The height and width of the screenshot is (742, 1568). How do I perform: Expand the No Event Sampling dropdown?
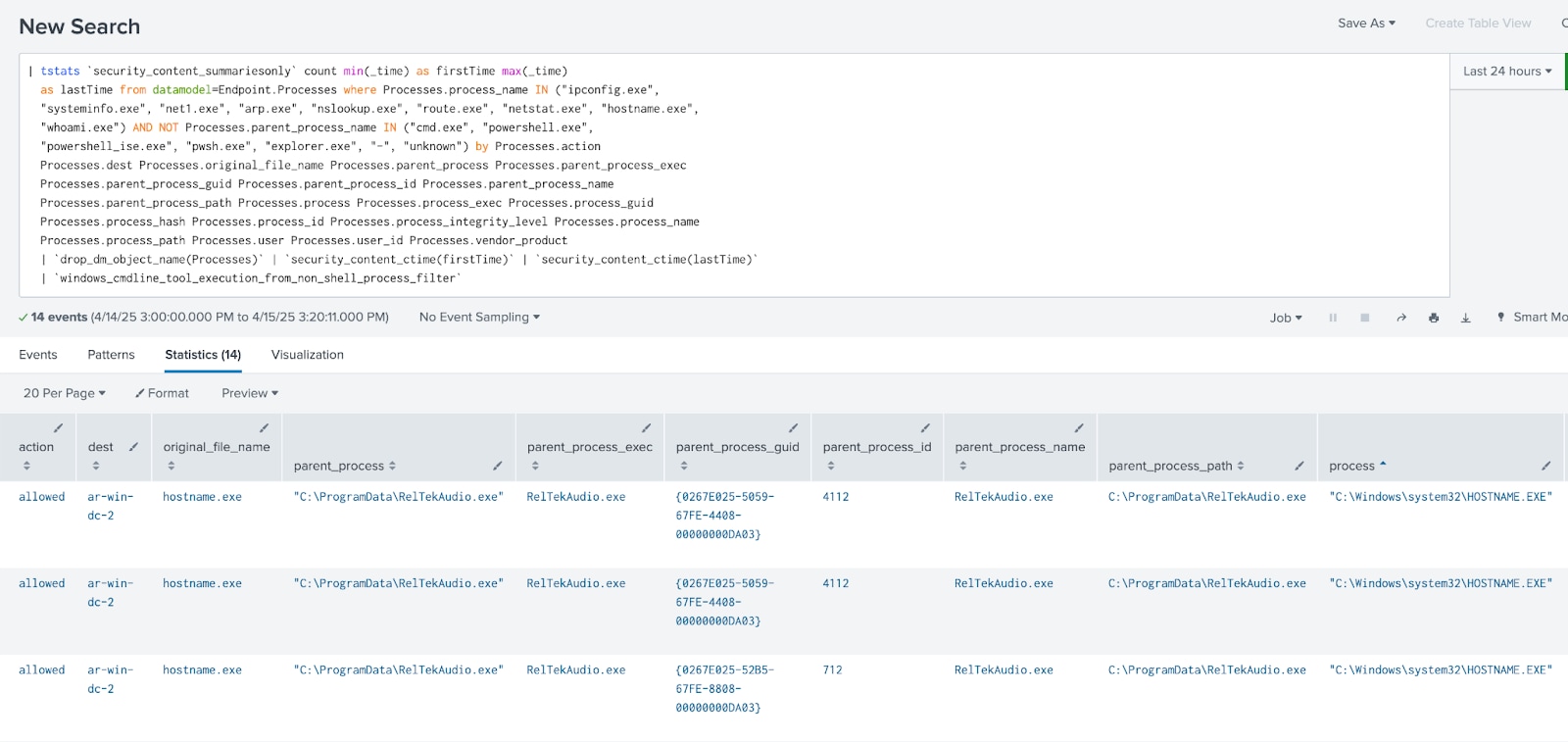479,317
